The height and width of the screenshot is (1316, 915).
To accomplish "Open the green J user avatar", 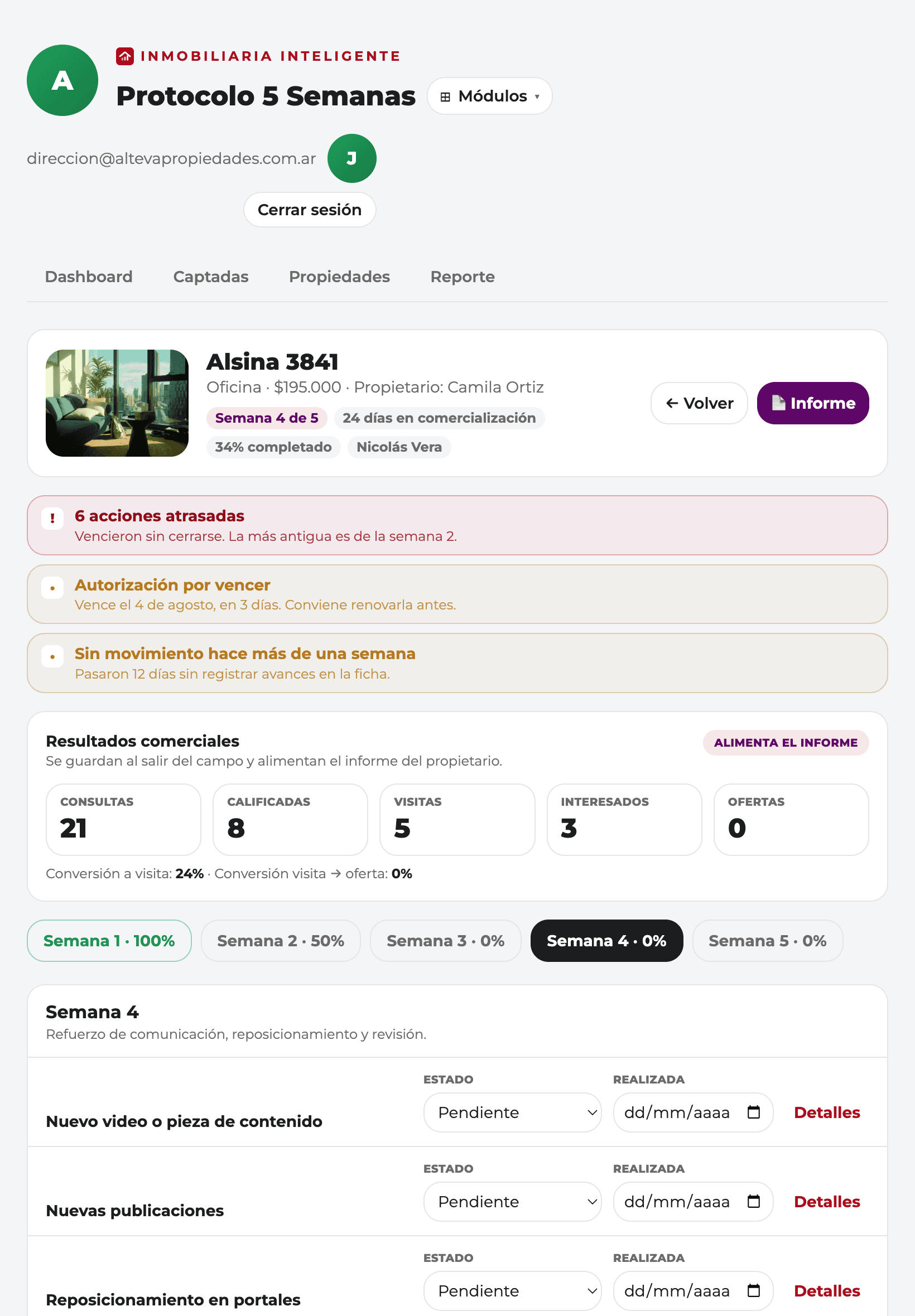I will 351,158.
